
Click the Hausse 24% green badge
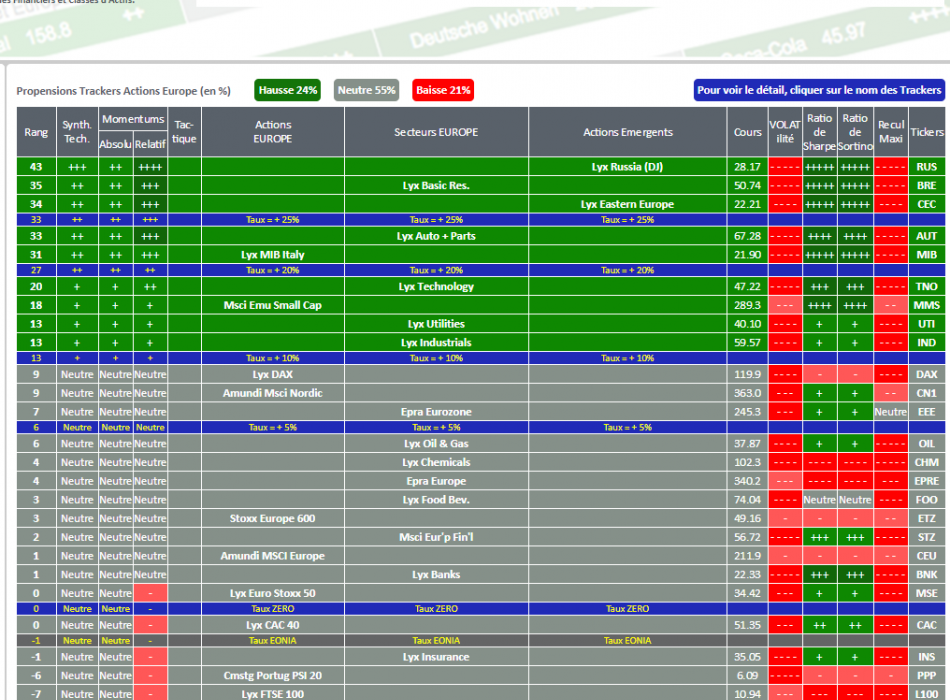pos(288,90)
